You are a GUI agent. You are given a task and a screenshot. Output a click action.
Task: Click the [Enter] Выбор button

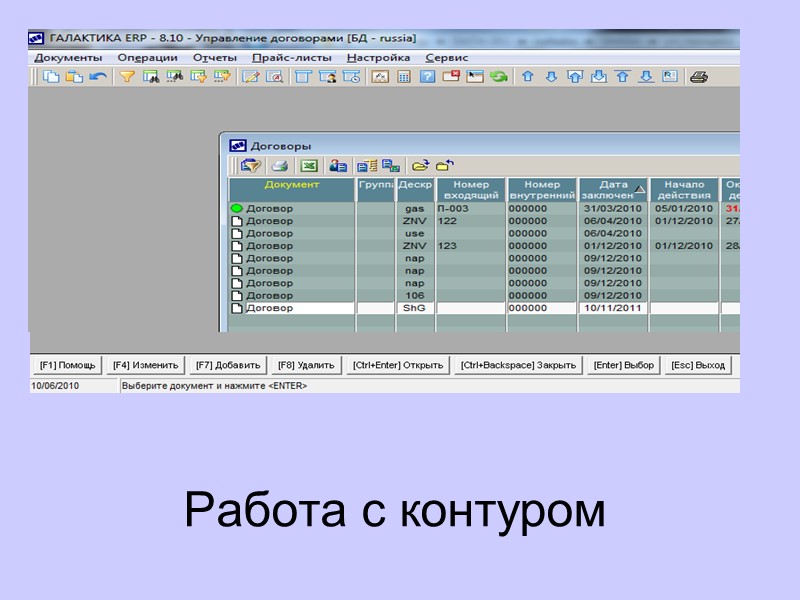click(x=623, y=365)
